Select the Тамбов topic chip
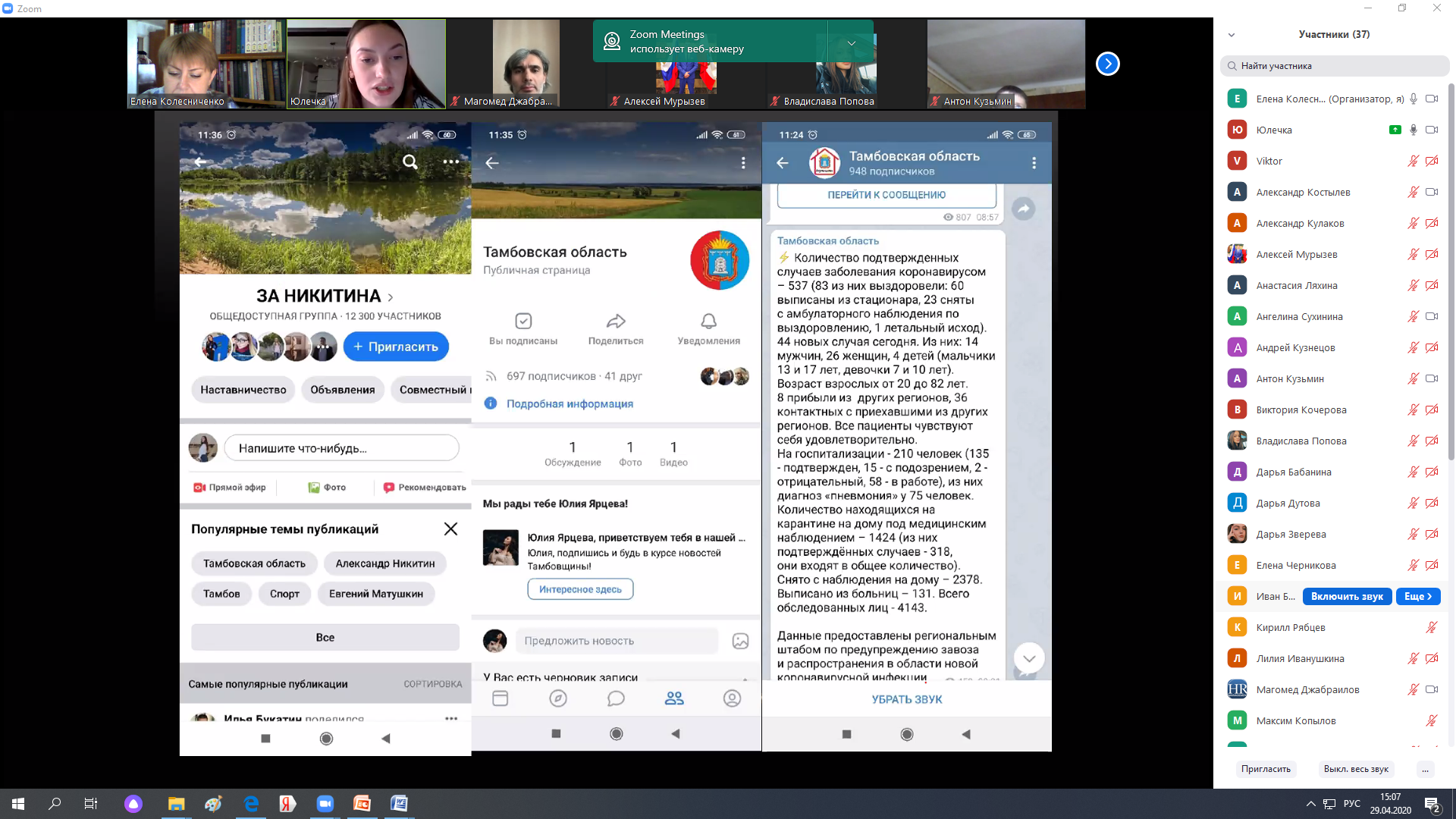This screenshot has height=819, width=1456. [221, 594]
